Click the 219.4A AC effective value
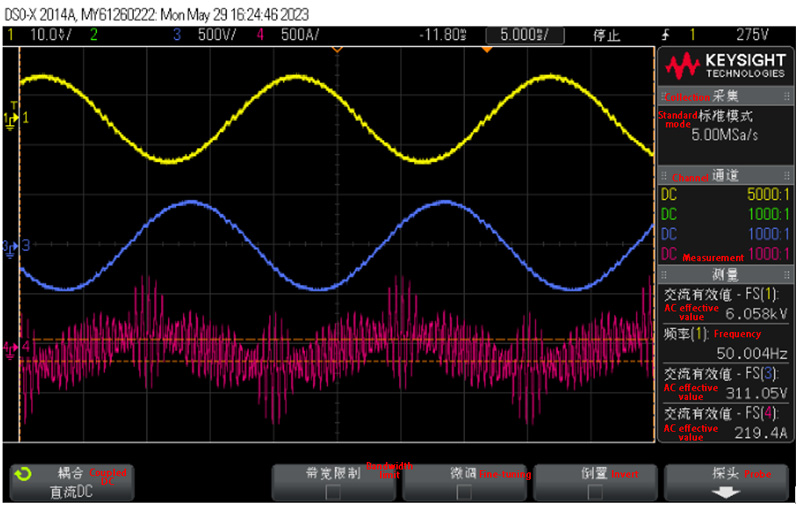 [761, 433]
